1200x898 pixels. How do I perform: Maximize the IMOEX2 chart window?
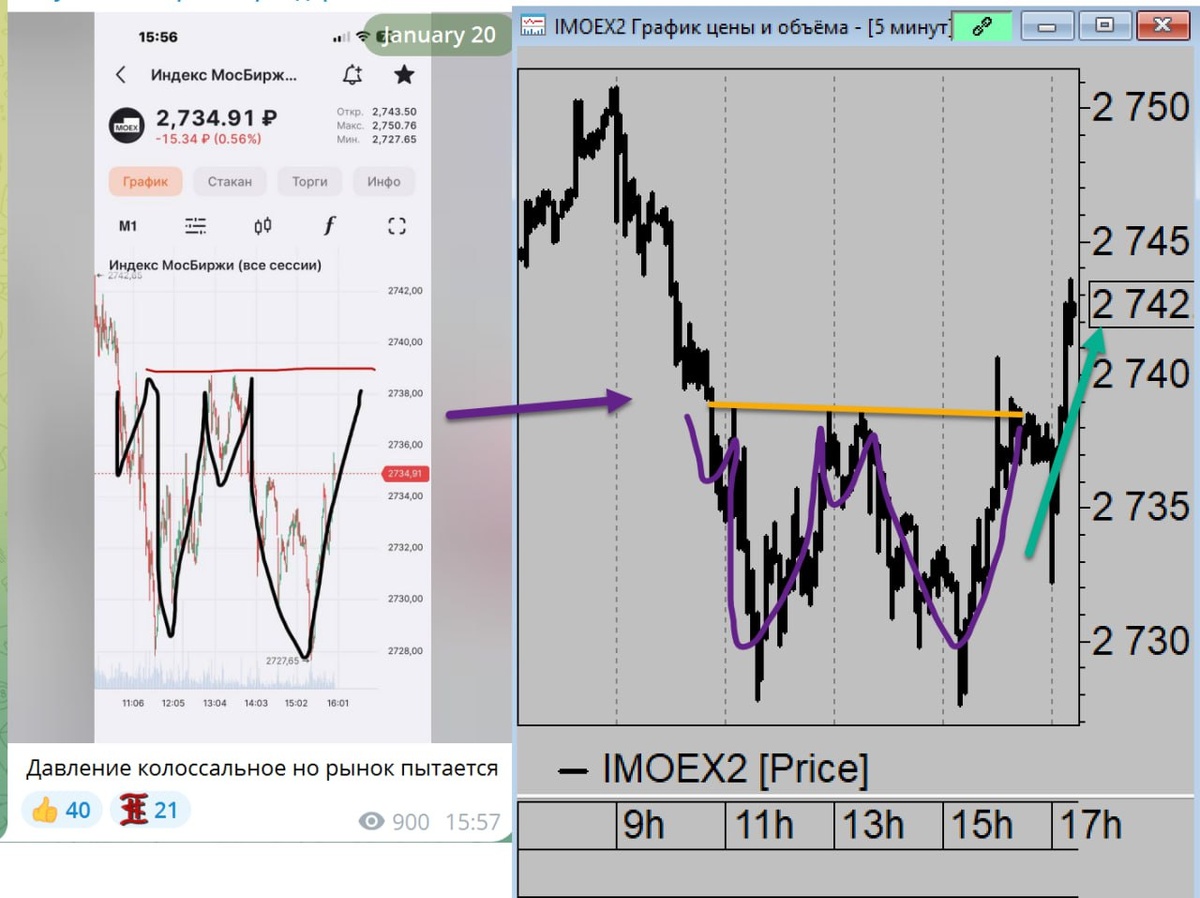pos(1105,26)
